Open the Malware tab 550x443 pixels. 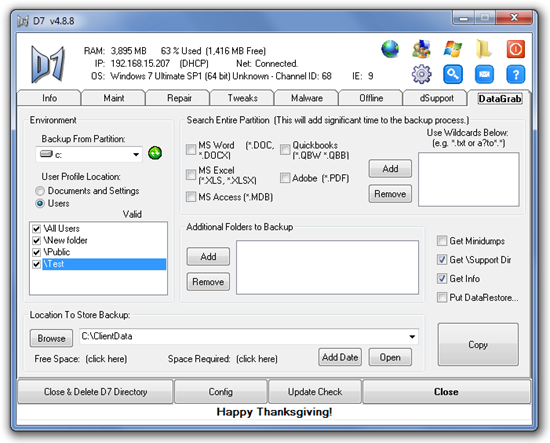tap(307, 98)
